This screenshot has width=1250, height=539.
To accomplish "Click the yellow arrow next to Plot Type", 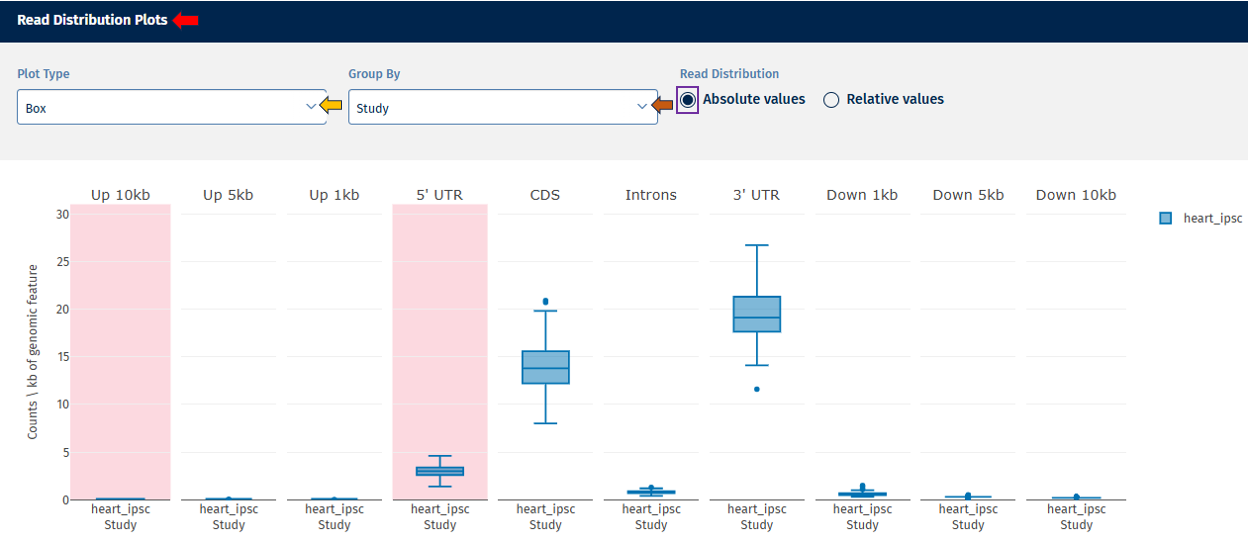I will click(331, 105).
